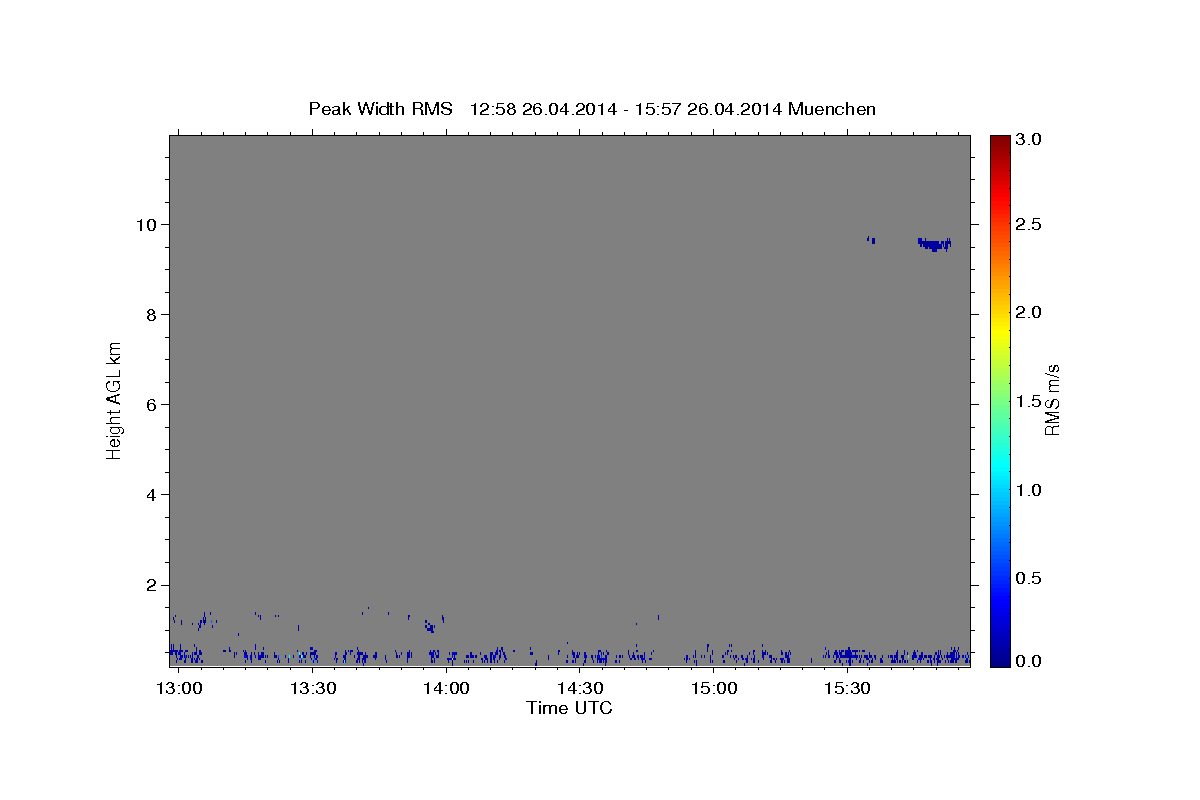Click the colorbar label '1.0'
Viewport: 1200px width, 800px height.
click(x=1029, y=490)
